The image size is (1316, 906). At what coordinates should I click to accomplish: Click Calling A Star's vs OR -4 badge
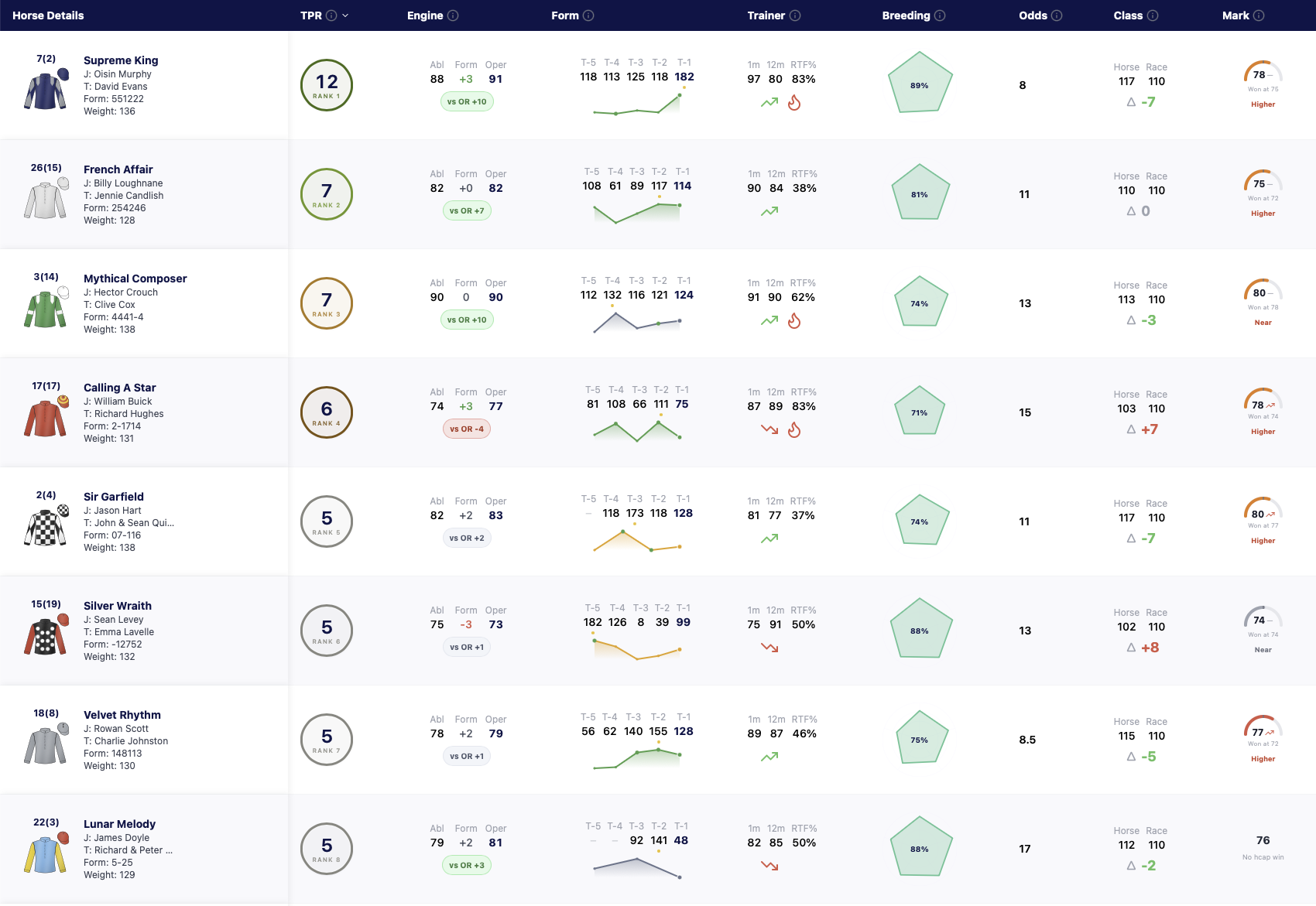(x=467, y=429)
